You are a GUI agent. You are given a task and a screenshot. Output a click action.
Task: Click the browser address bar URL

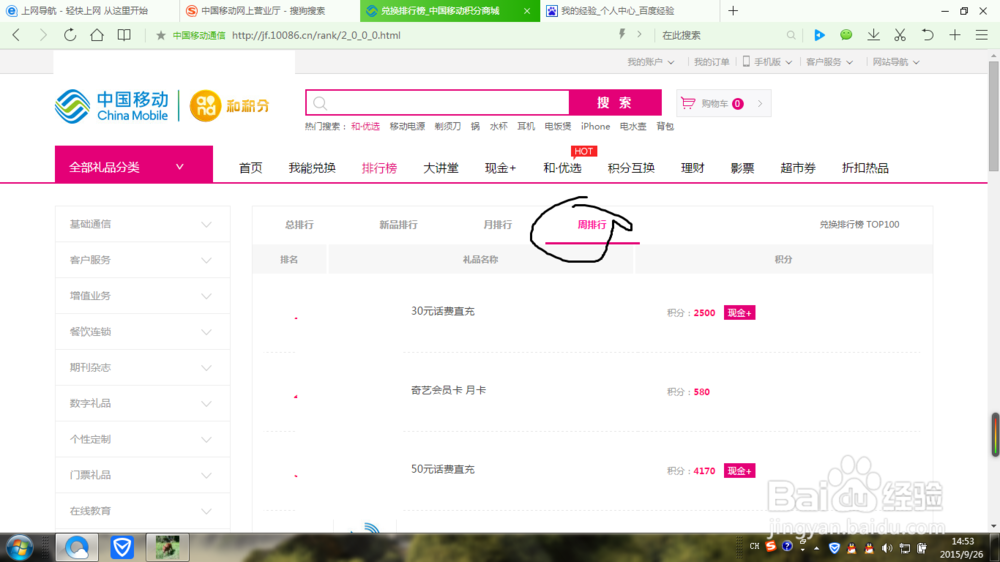click(x=316, y=35)
